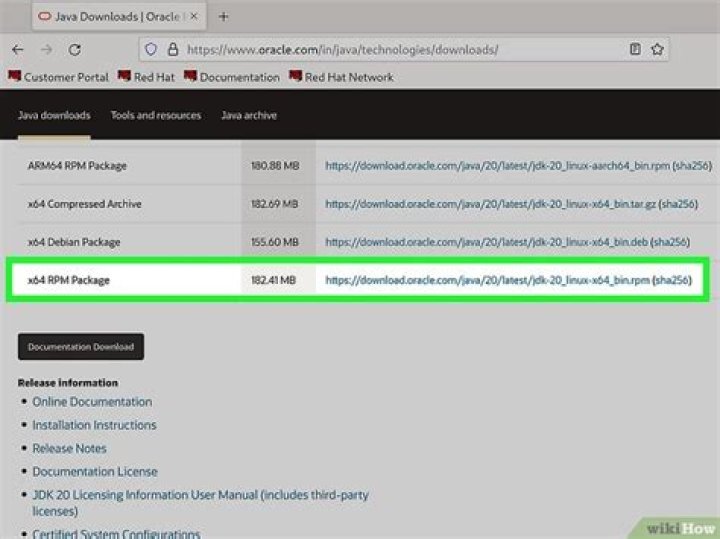
Task: Click the Documentation Download button
Action: pyautogui.click(x=81, y=347)
